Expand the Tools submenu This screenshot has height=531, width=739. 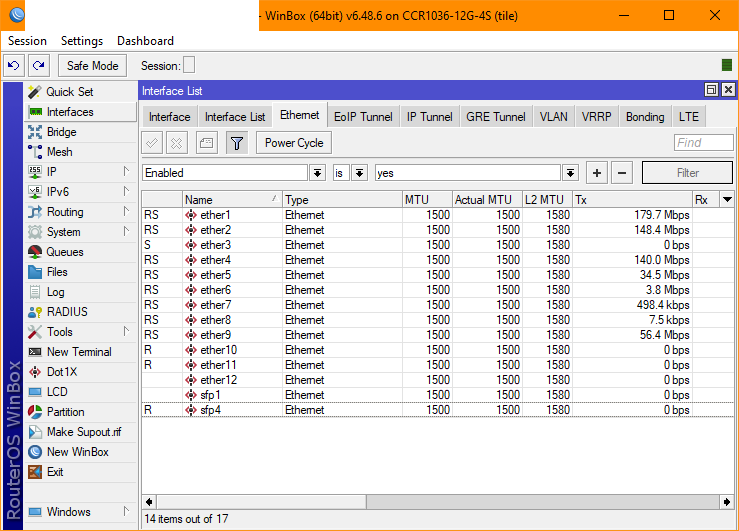pyautogui.click(x=126, y=331)
